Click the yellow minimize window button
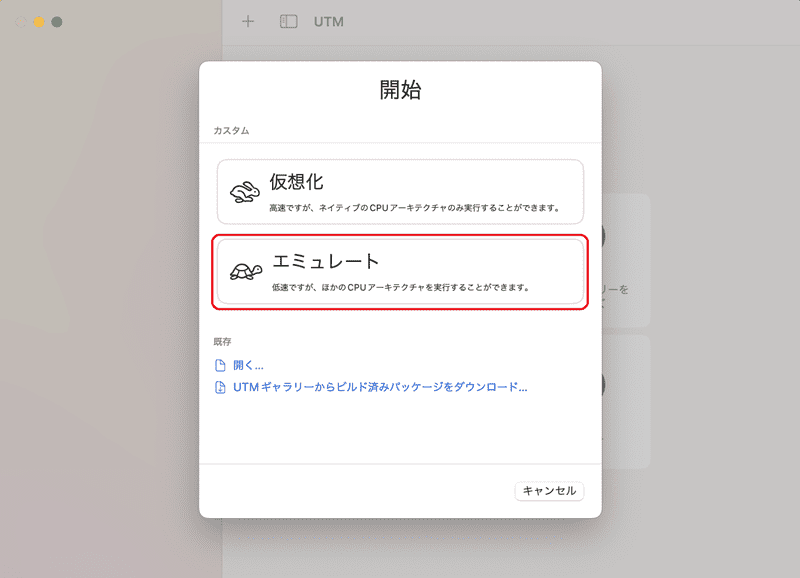This screenshot has width=800, height=578. 39,22
